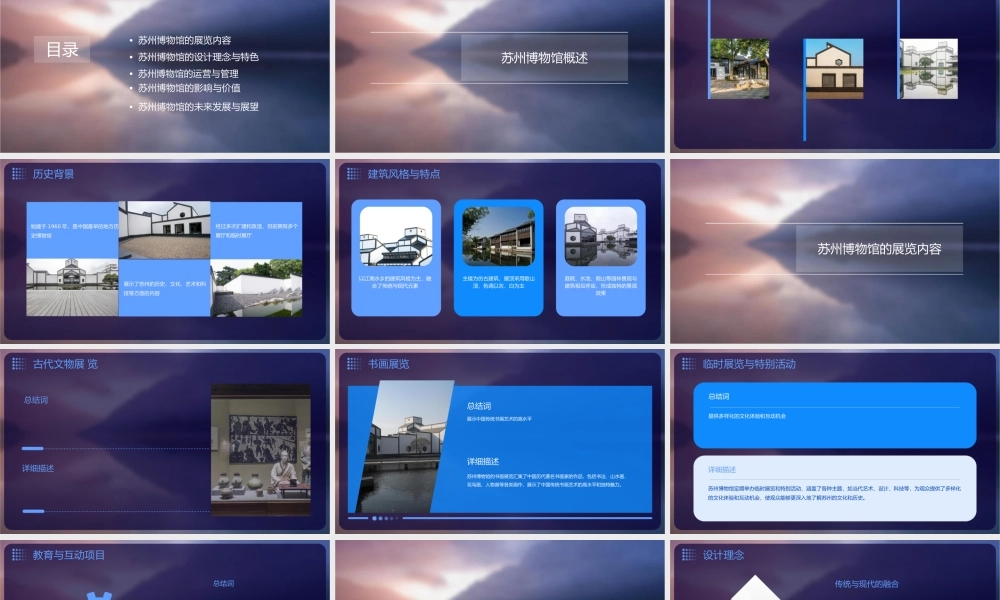Select the ancient artifacts exhibit photo
The image size is (1000, 600).
pos(260,450)
